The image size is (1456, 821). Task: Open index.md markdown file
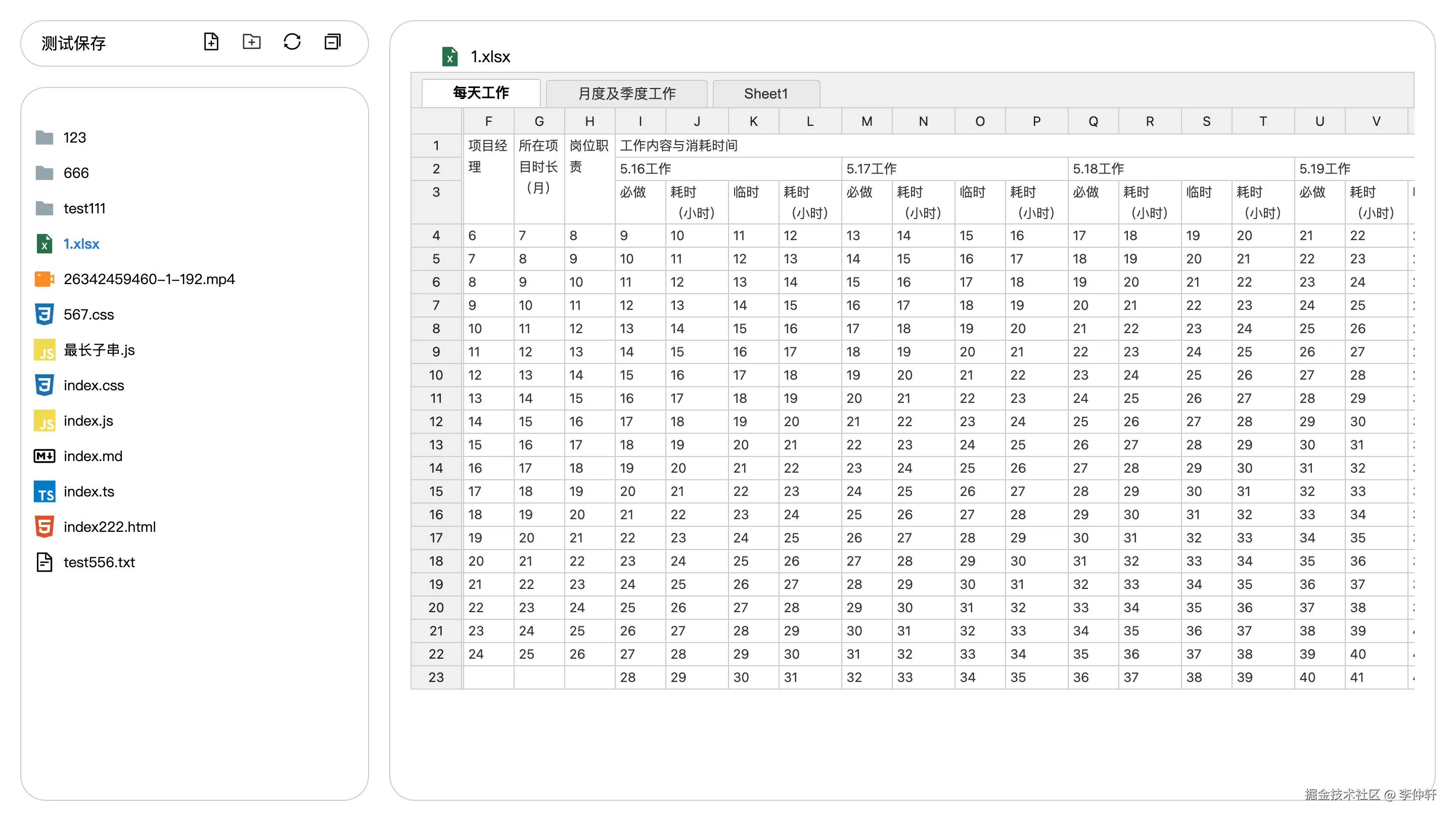(93, 456)
